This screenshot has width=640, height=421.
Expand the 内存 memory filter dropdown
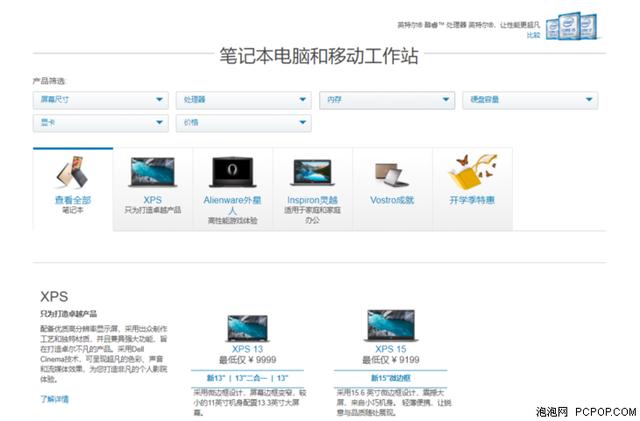click(x=387, y=100)
